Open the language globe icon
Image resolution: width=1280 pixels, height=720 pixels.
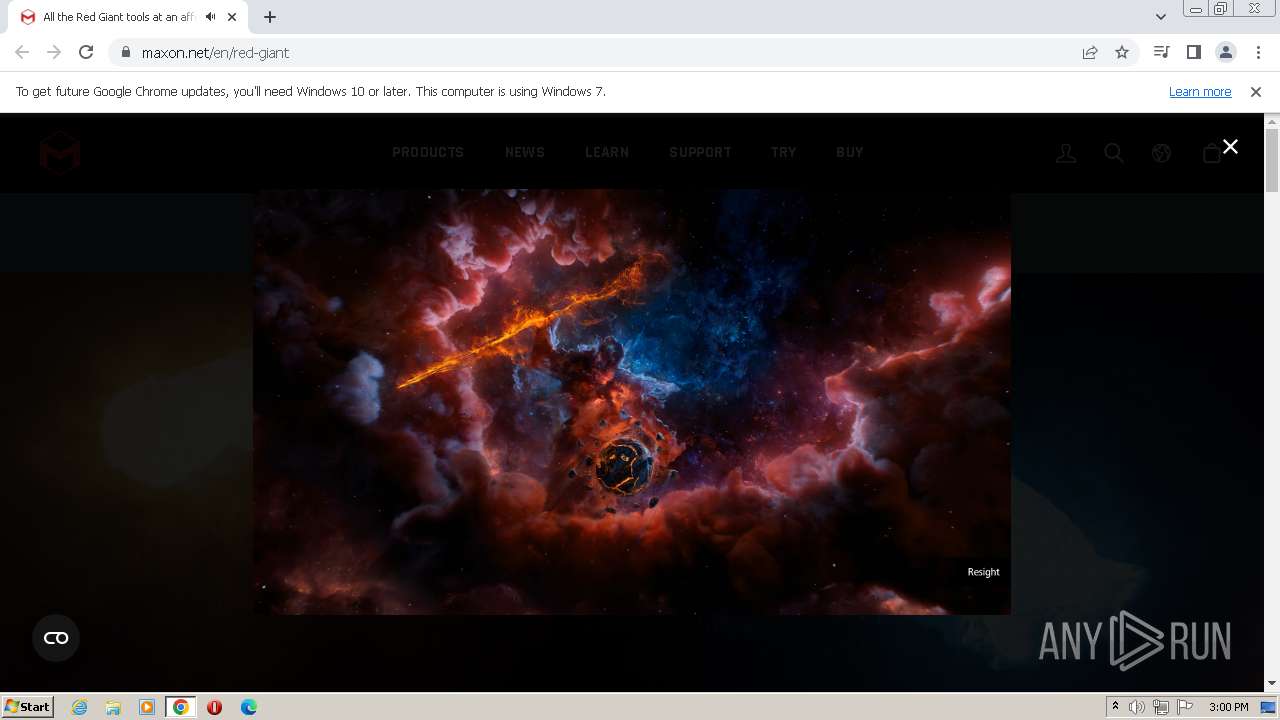(x=1161, y=153)
